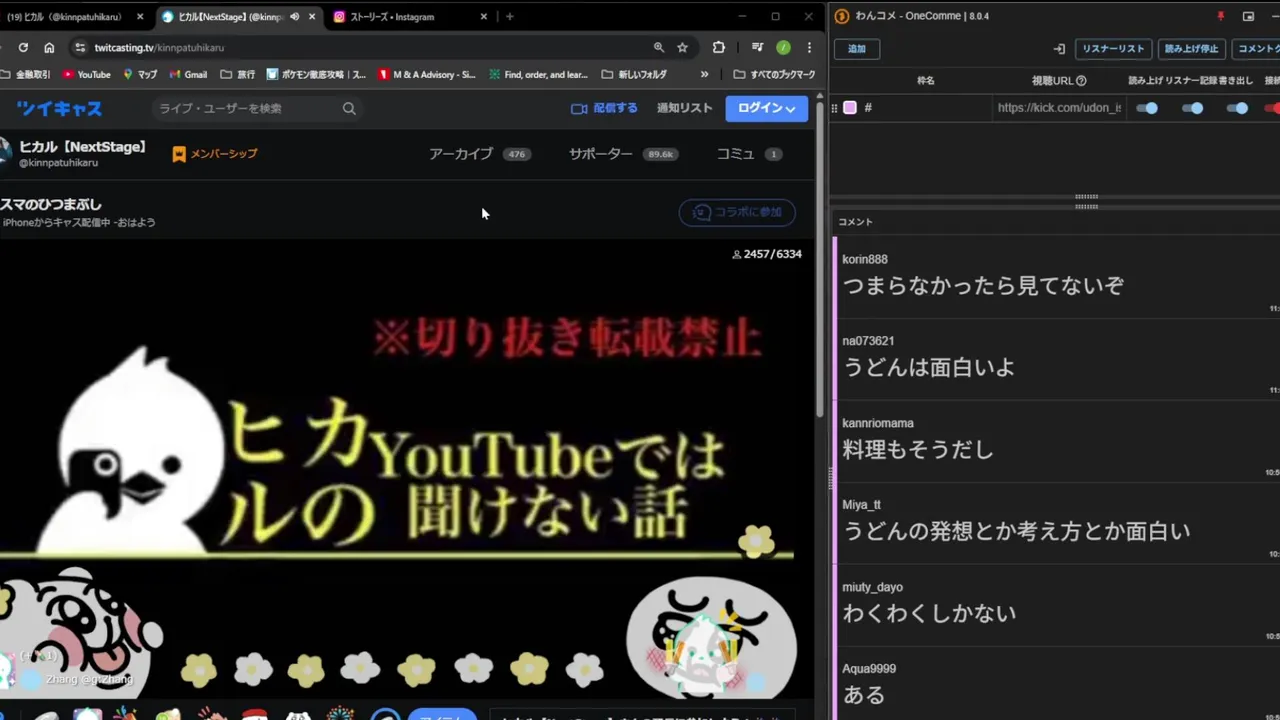Go to the browser home page
This screenshot has width=1280, height=720.
49,47
